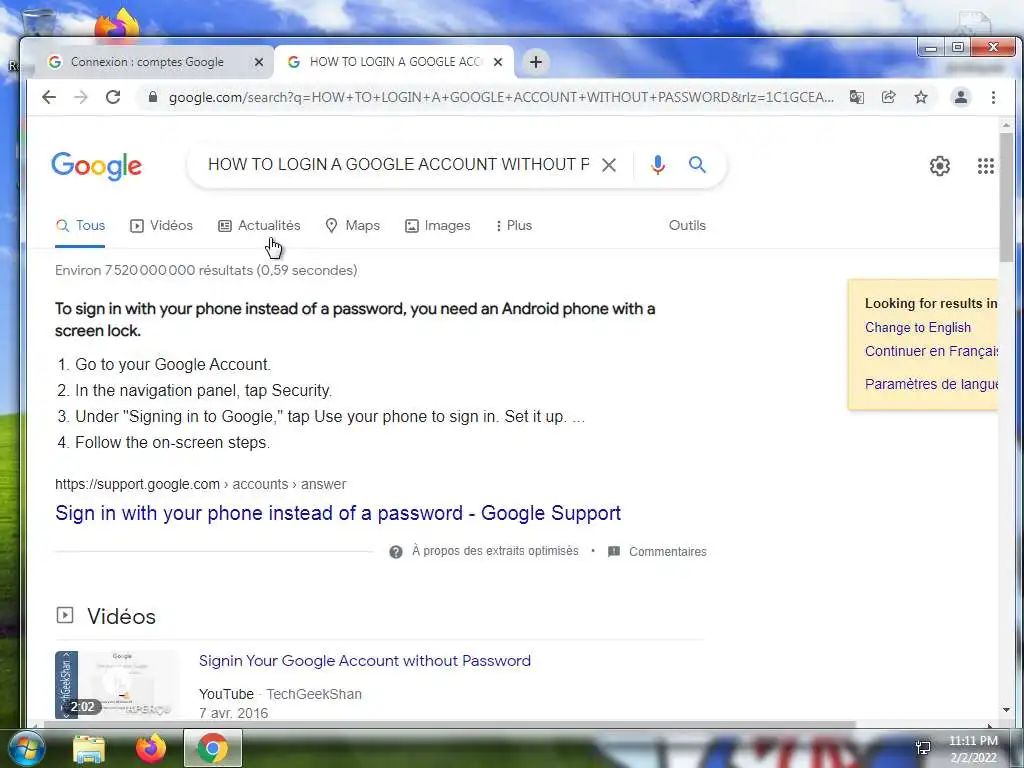Go back using the browser back arrow
Viewport: 1024px width, 768px height.
[x=49, y=97]
